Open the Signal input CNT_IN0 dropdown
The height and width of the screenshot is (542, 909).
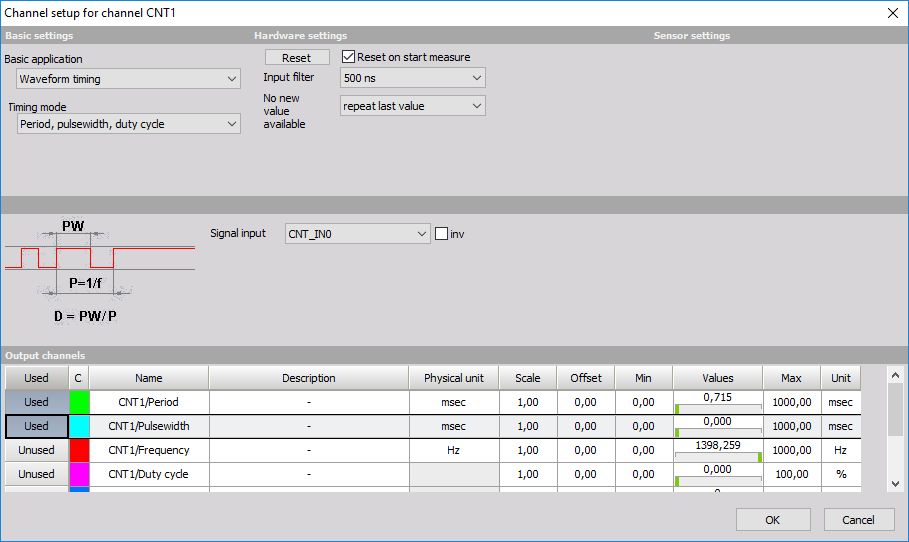pos(357,234)
